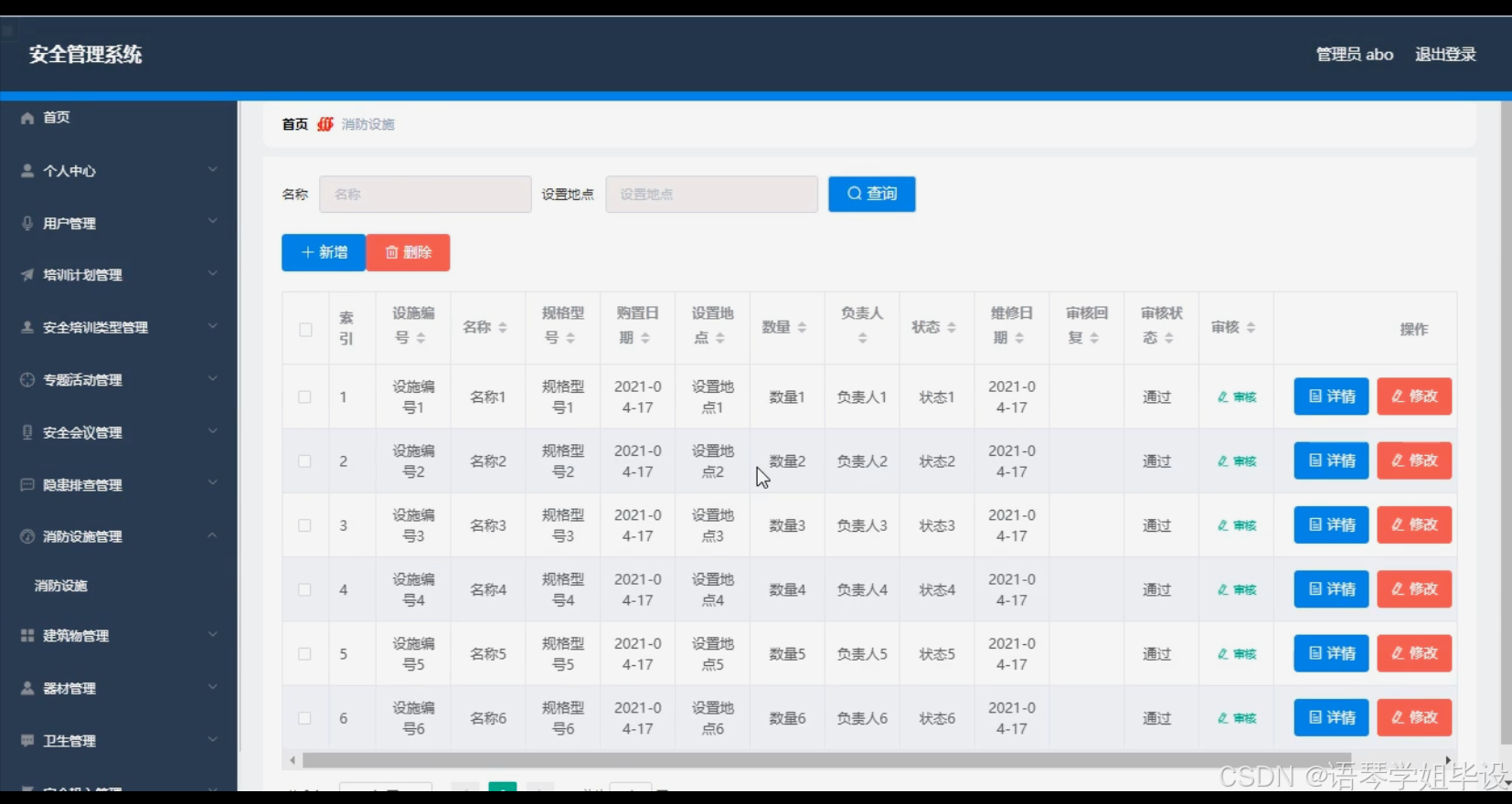Toggle the select-all checkbox in table header
This screenshot has width=1512, height=804.
305,330
